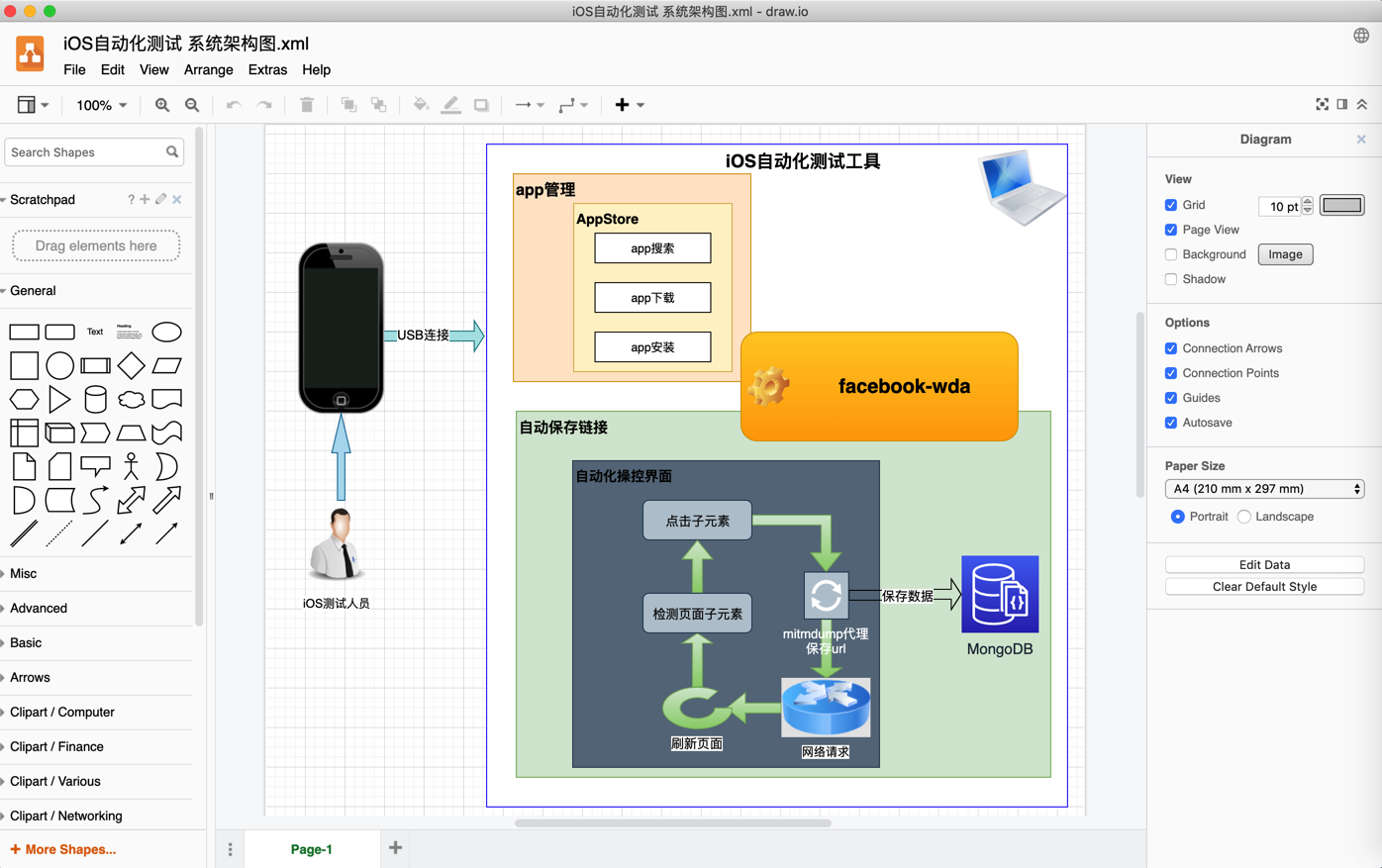Click the zoom in magnifier icon
1382x868 pixels.
[162, 105]
